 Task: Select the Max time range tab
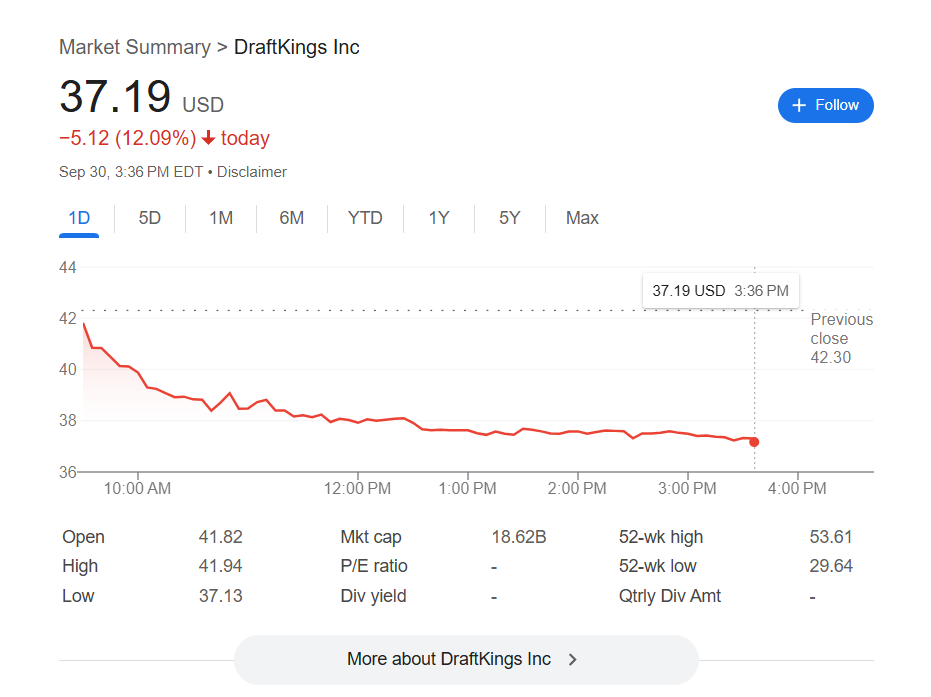[x=582, y=218]
